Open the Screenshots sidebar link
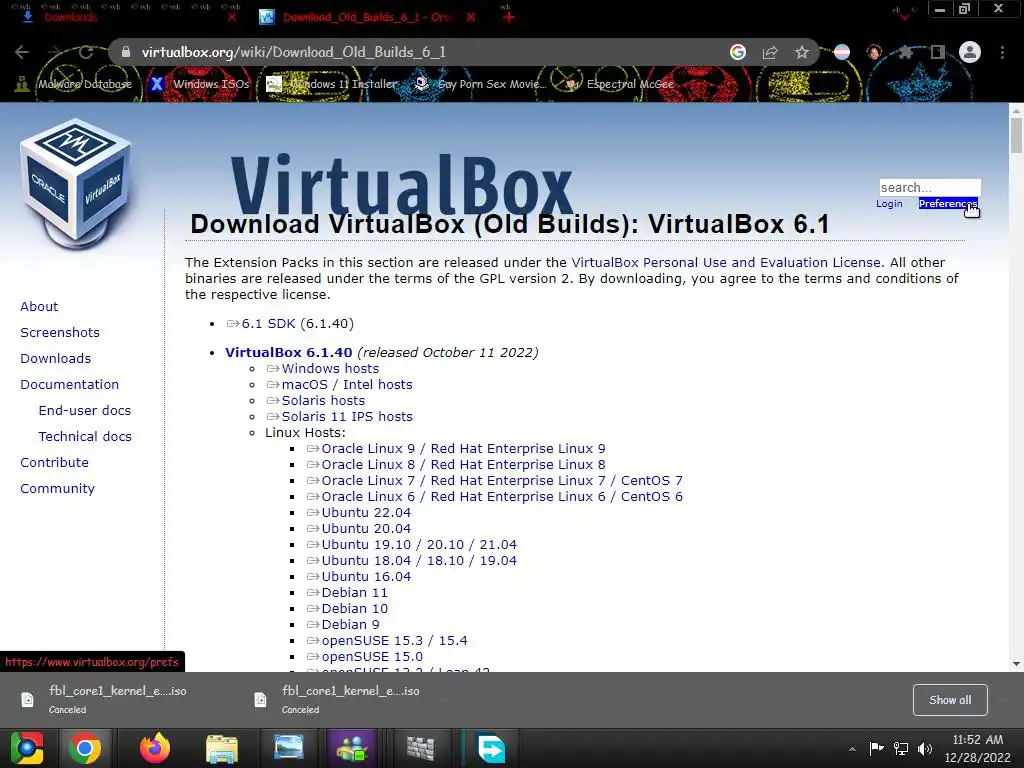The width and height of the screenshot is (1024, 768). [60, 332]
